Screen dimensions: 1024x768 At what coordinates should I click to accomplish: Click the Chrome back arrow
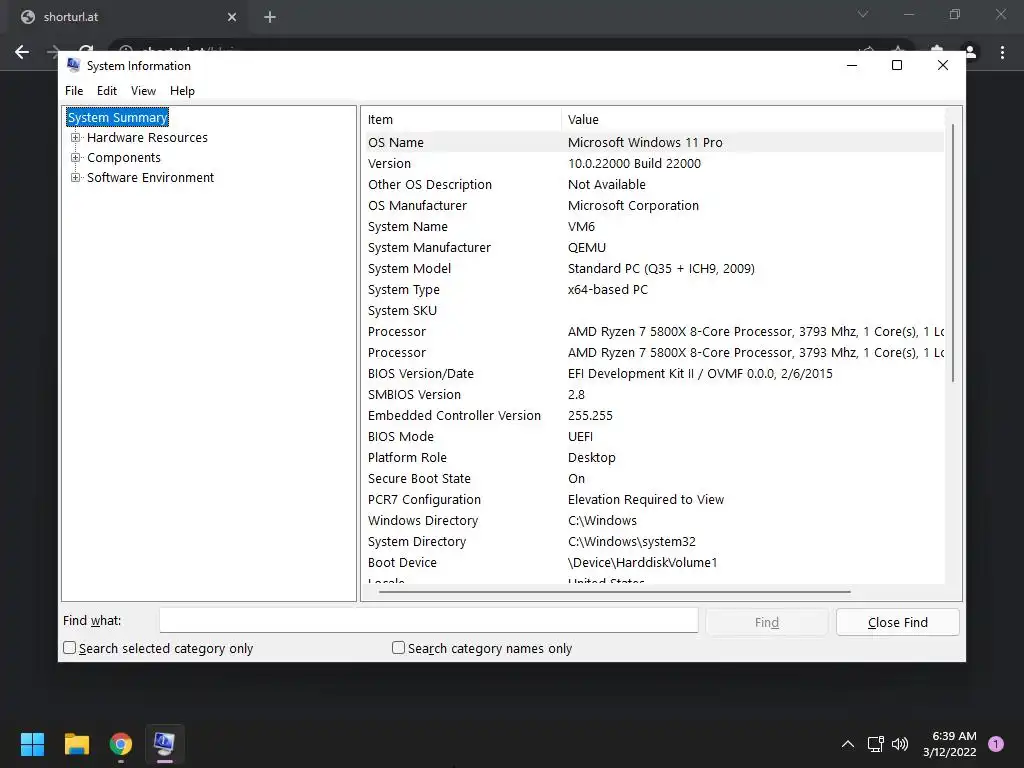pyautogui.click(x=22, y=52)
